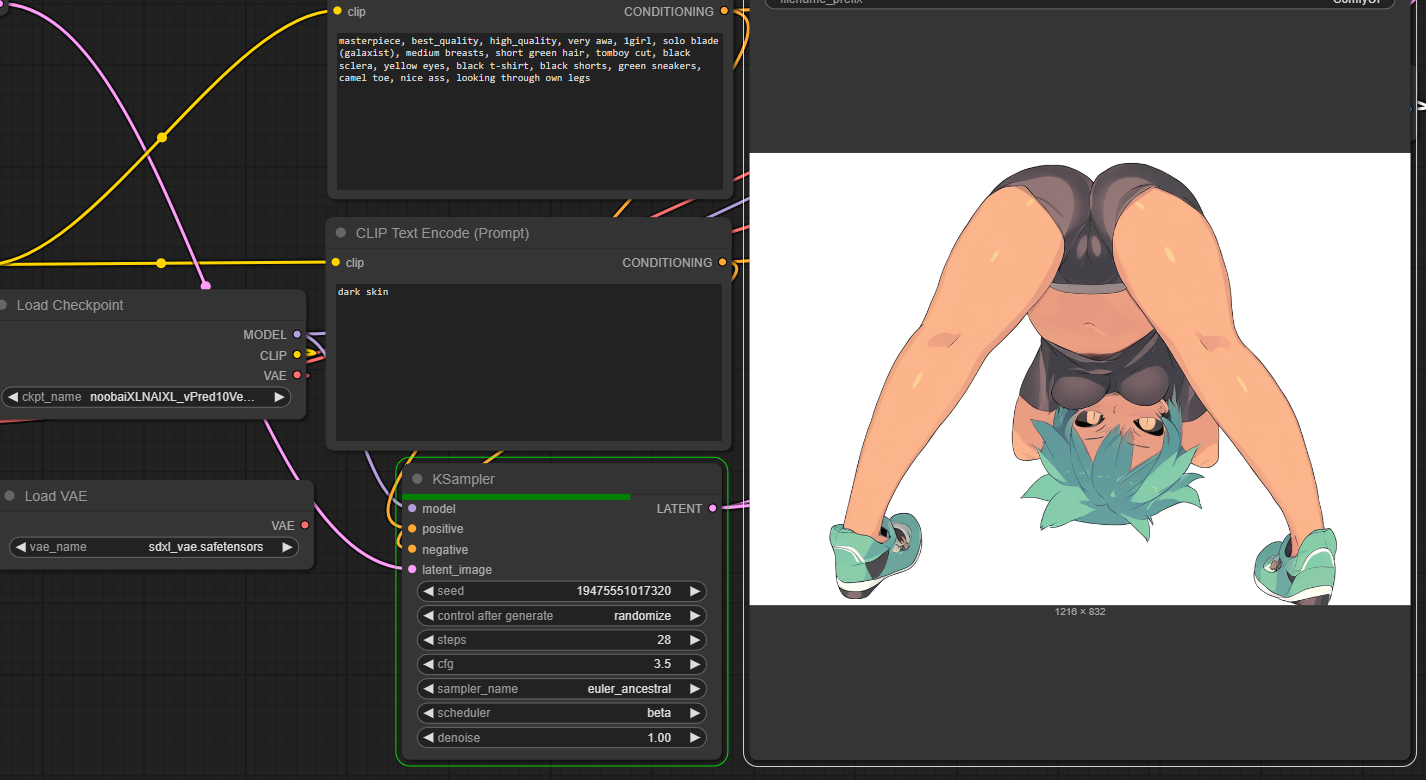
Task: Collapse the Load Checkpoint node via its dot
Action: (x=3, y=305)
